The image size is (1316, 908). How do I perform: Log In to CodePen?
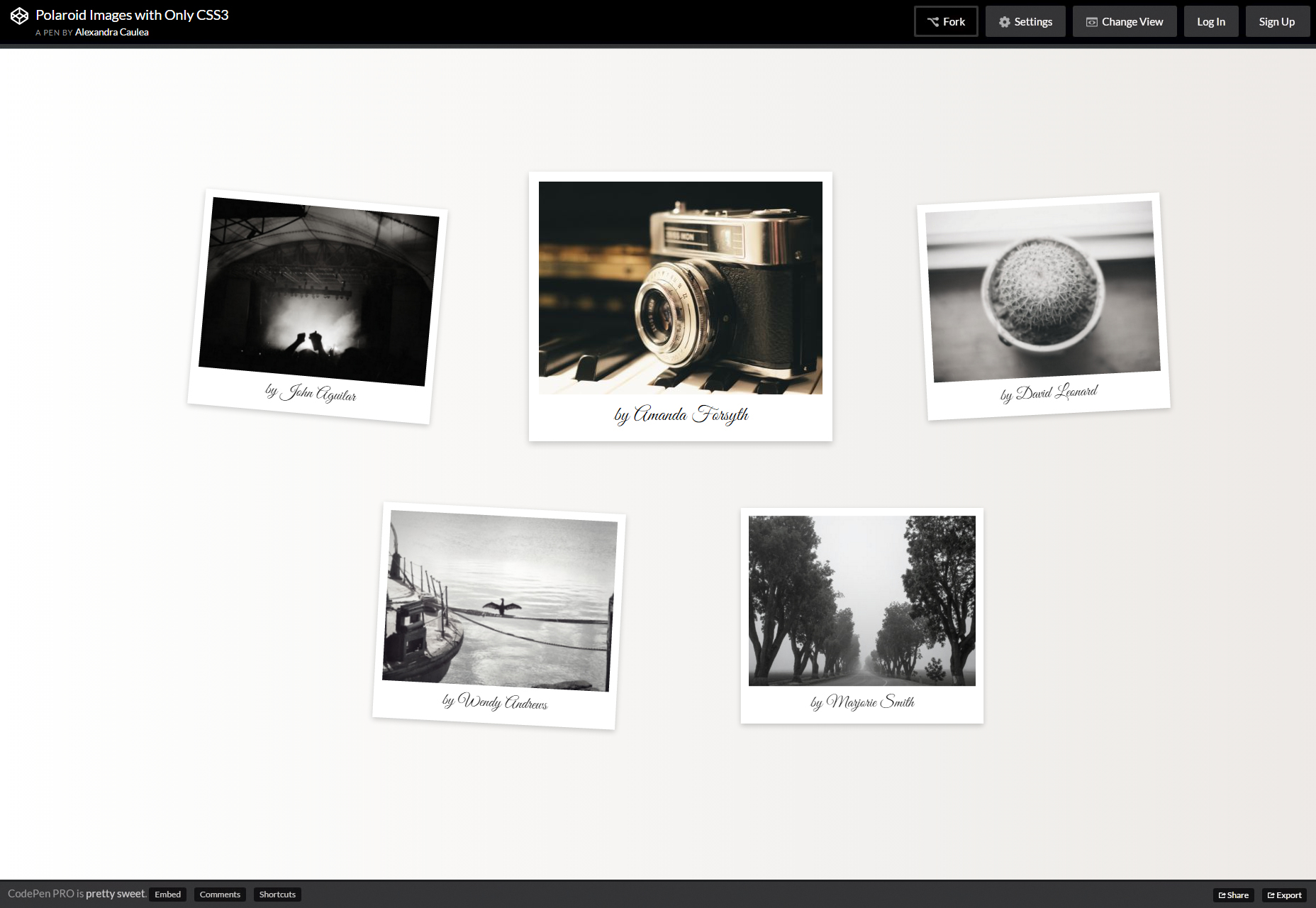1210,21
